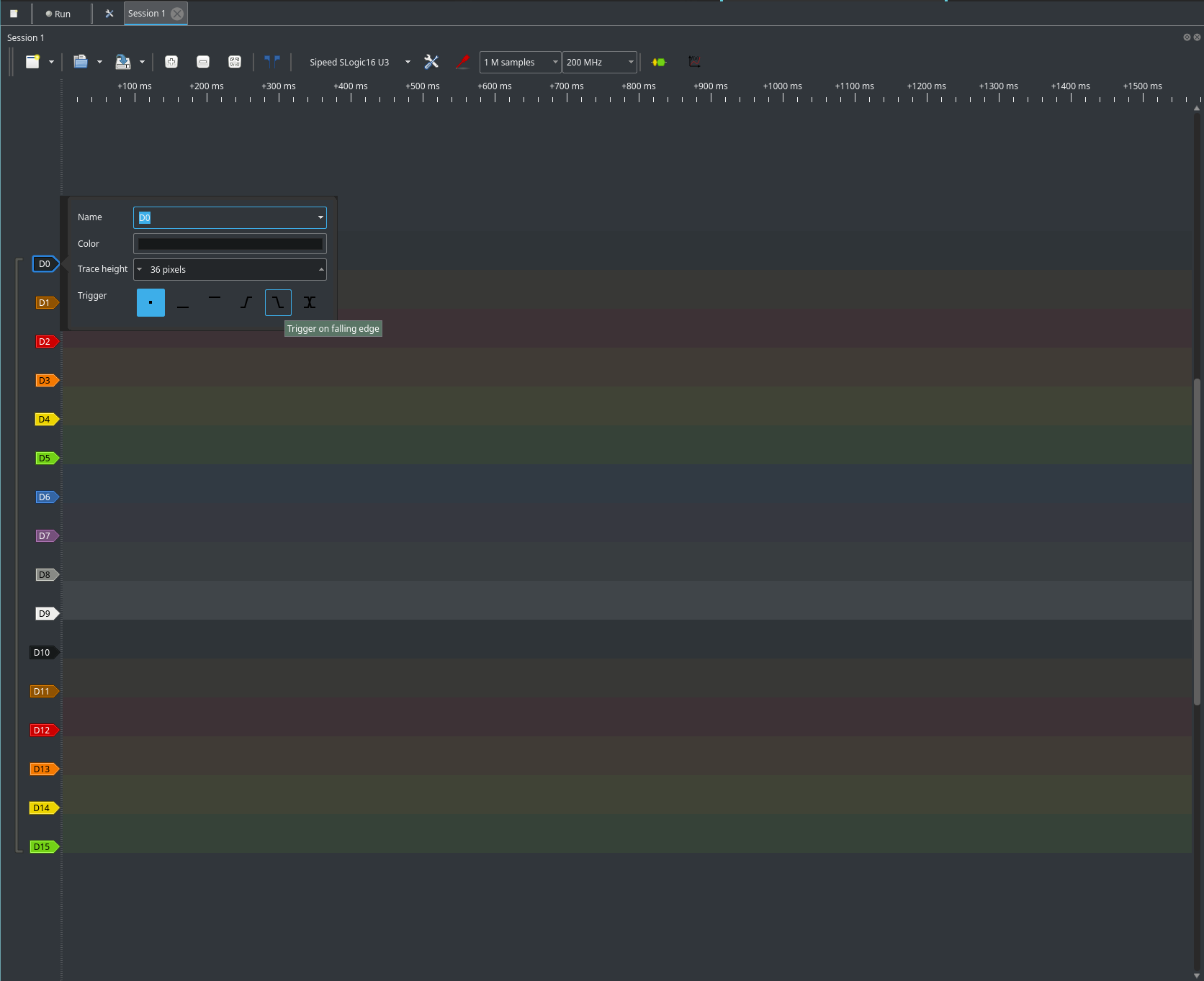Click the add protocol decoder icon

(658, 62)
